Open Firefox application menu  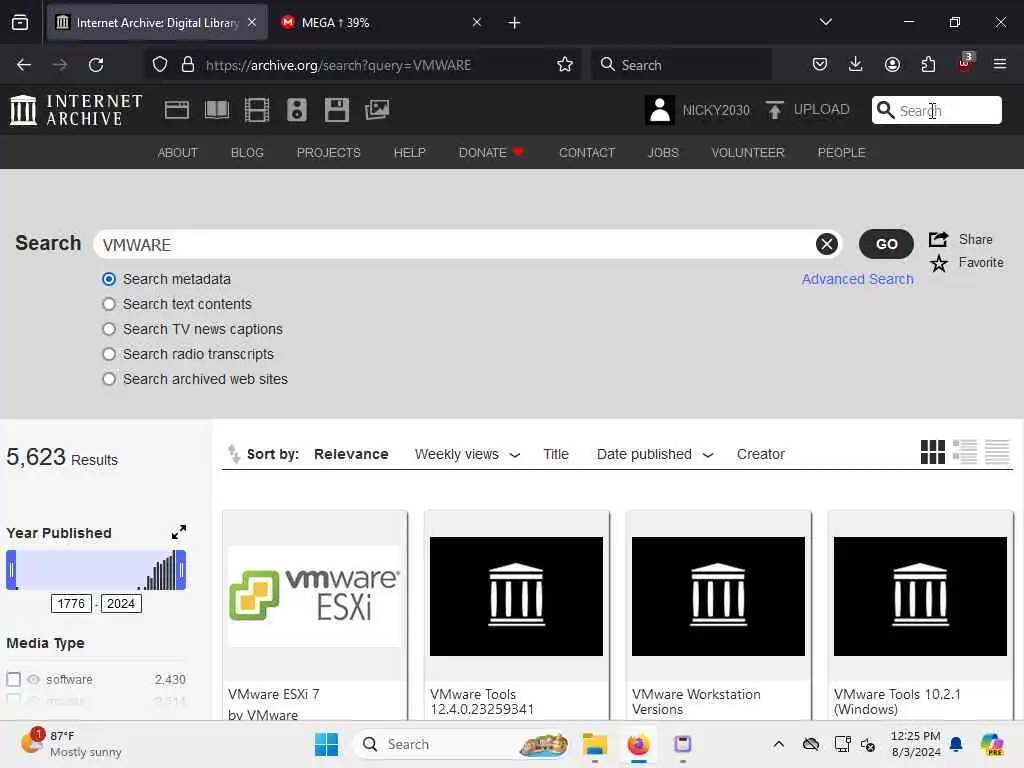(1000, 64)
